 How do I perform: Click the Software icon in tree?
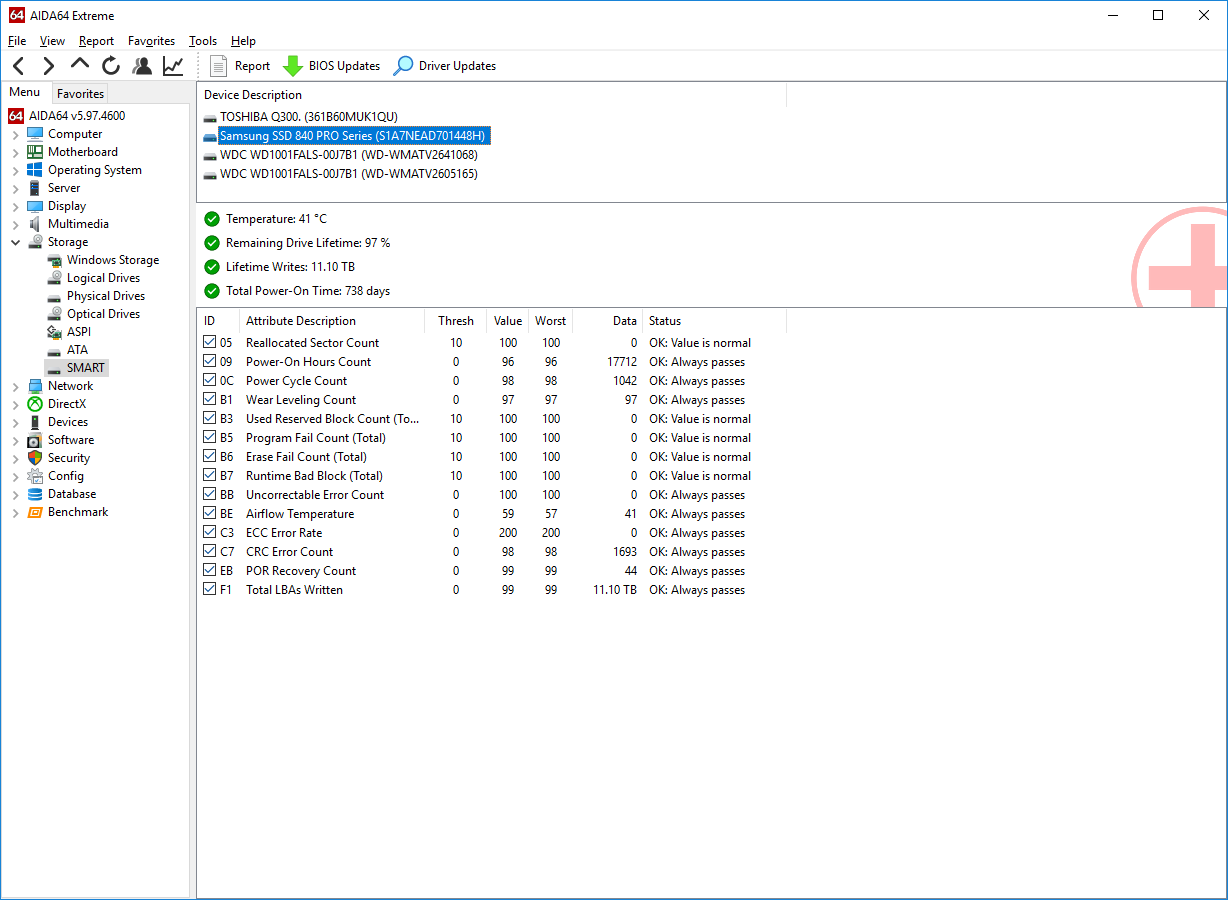(x=35, y=440)
